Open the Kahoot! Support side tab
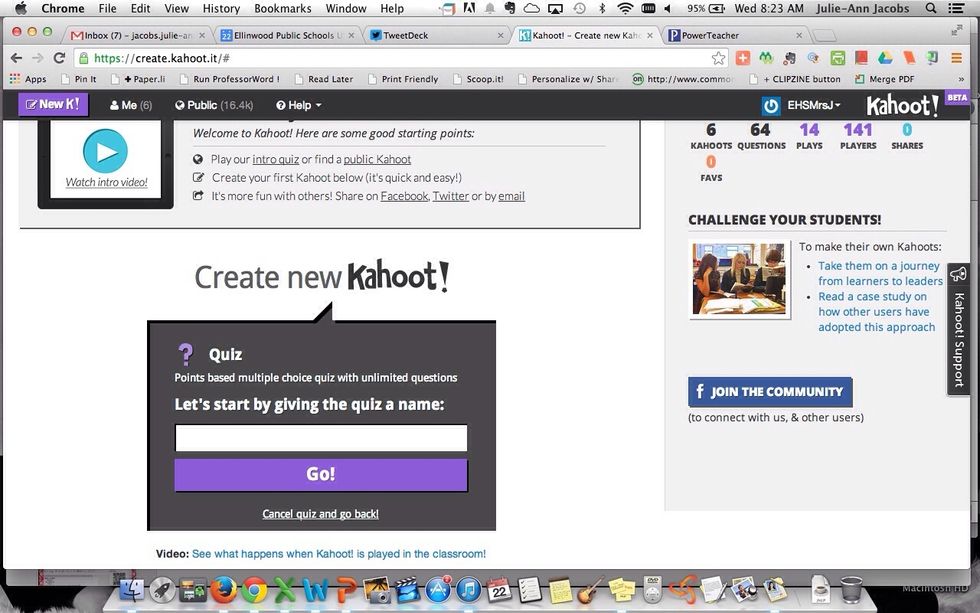 [959, 329]
